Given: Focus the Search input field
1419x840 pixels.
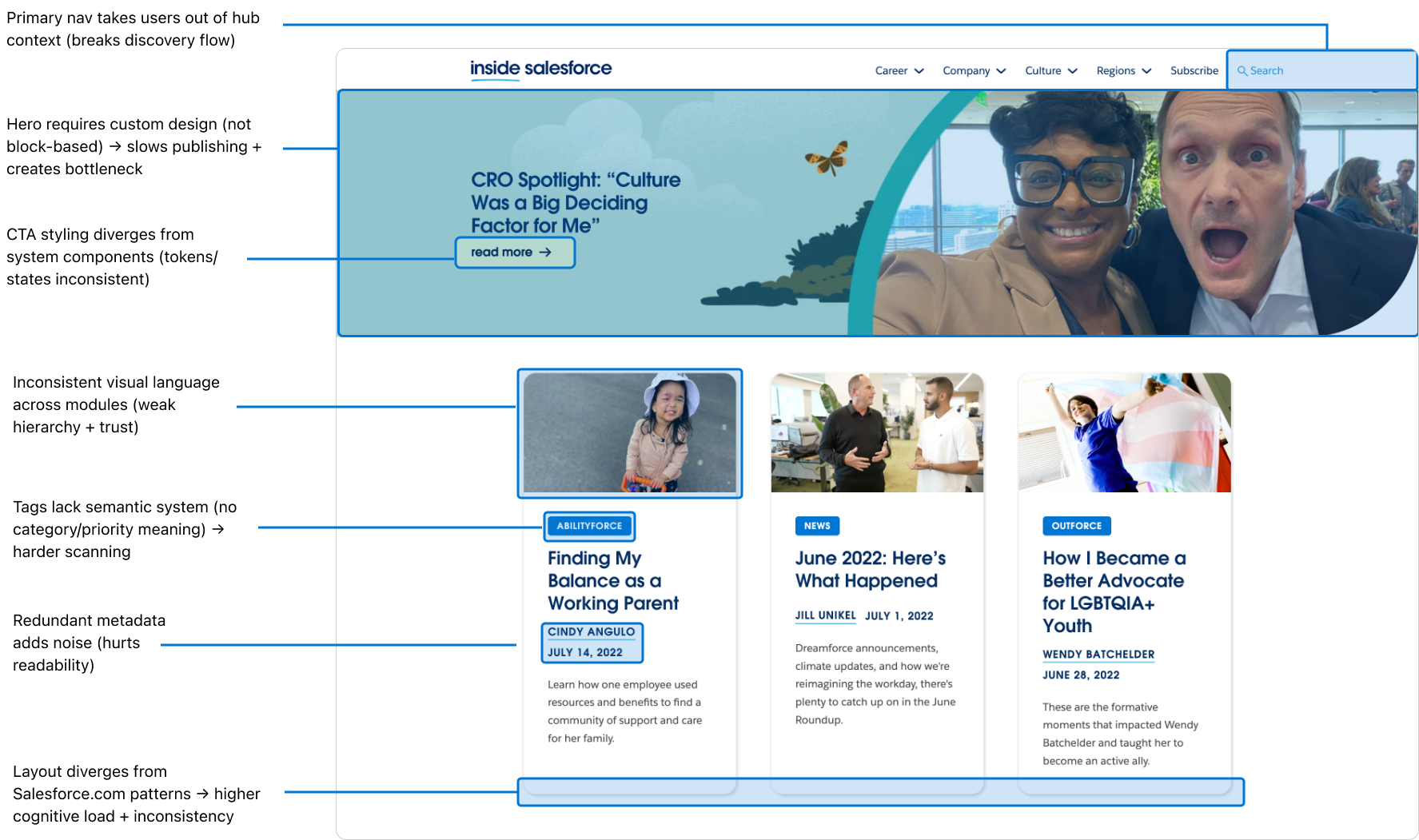Looking at the screenshot, I should [1321, 70].
